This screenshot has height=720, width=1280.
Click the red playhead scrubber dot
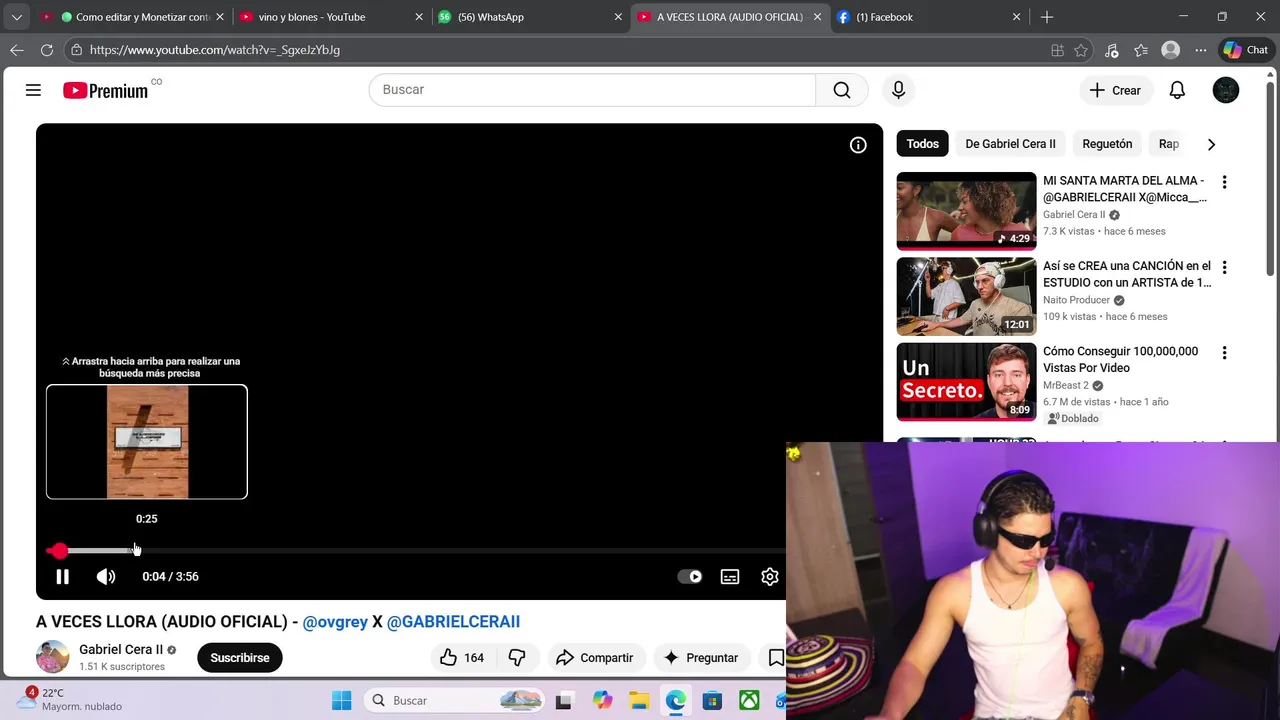pos(59,551)
